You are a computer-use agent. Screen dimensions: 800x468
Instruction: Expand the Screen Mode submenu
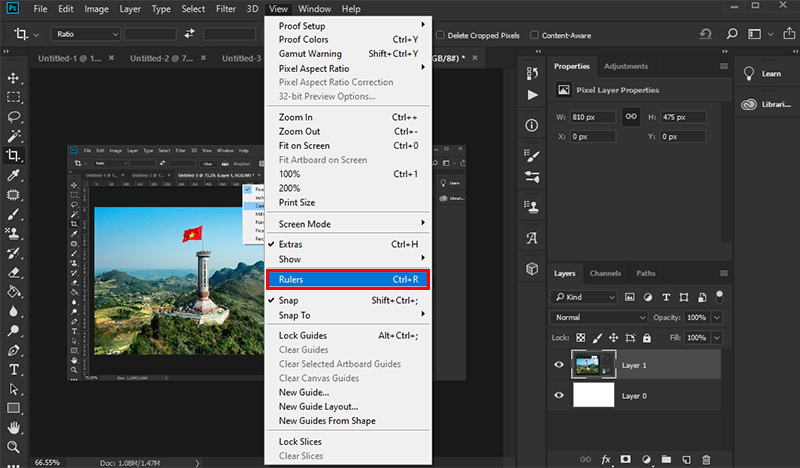coord(347,224)
